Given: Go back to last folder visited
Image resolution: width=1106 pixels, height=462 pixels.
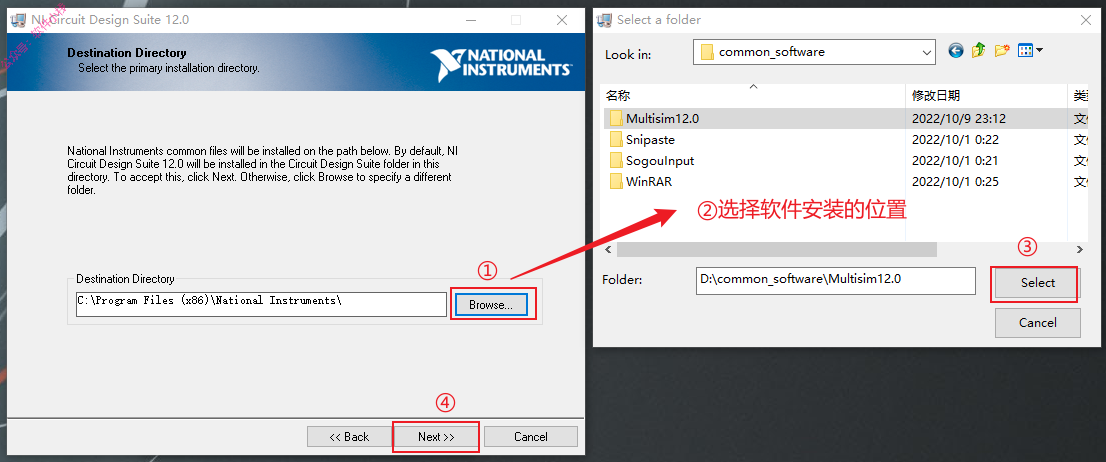Looking at the screenshot, I should click(x=956, y=51).
